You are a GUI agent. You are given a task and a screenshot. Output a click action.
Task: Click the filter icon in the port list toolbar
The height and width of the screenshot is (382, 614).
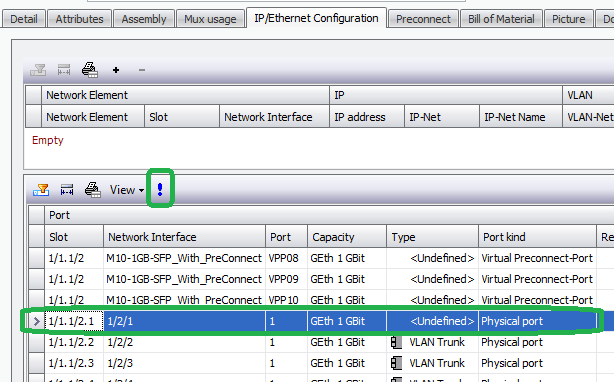click(41, 190)
